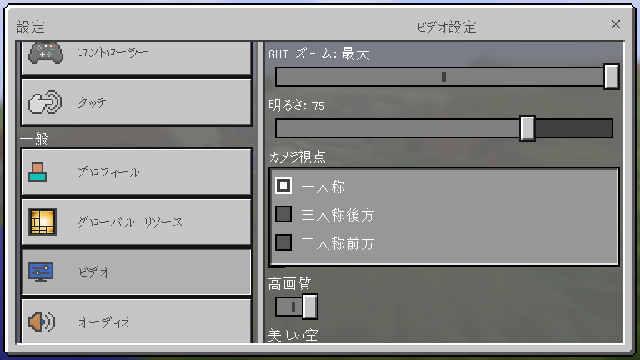Switch to the タッチ settings tab
The width and height of the screenshot is (640, 360).
136,102
